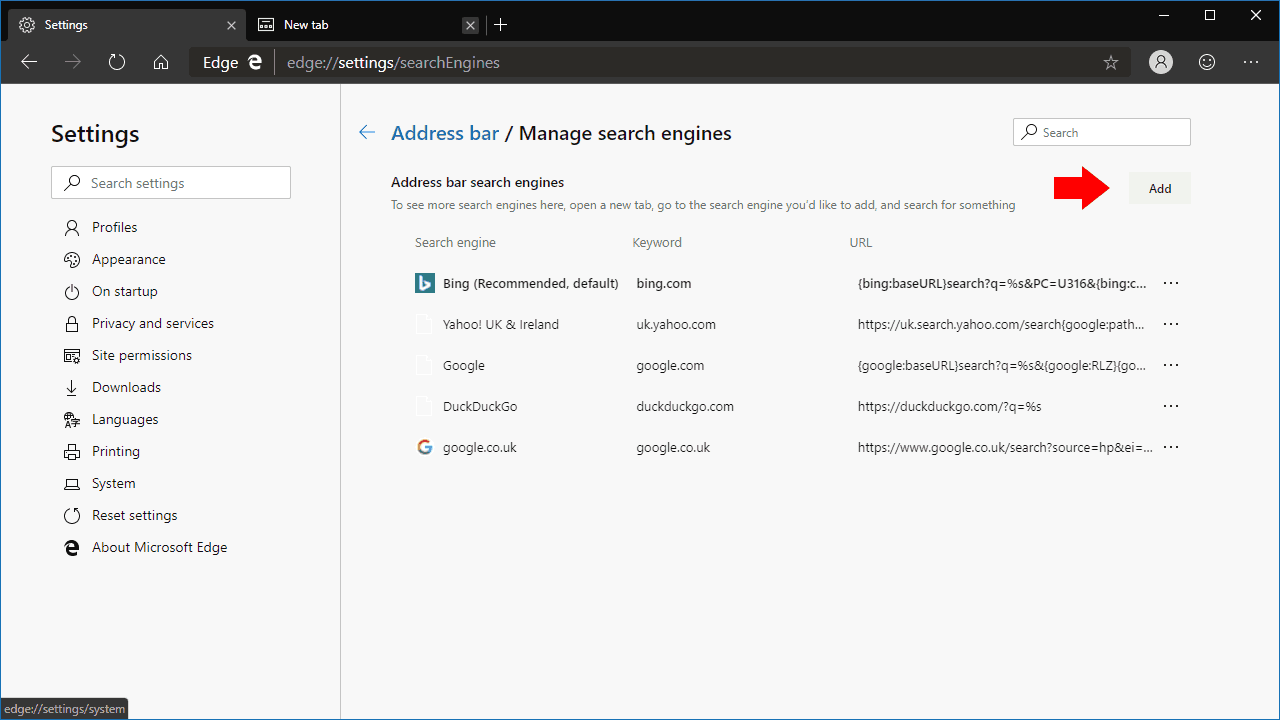Open the On startup settings section
This screenshot has height=720, width=1280.
pyautogui.click(x=124, y=291)
